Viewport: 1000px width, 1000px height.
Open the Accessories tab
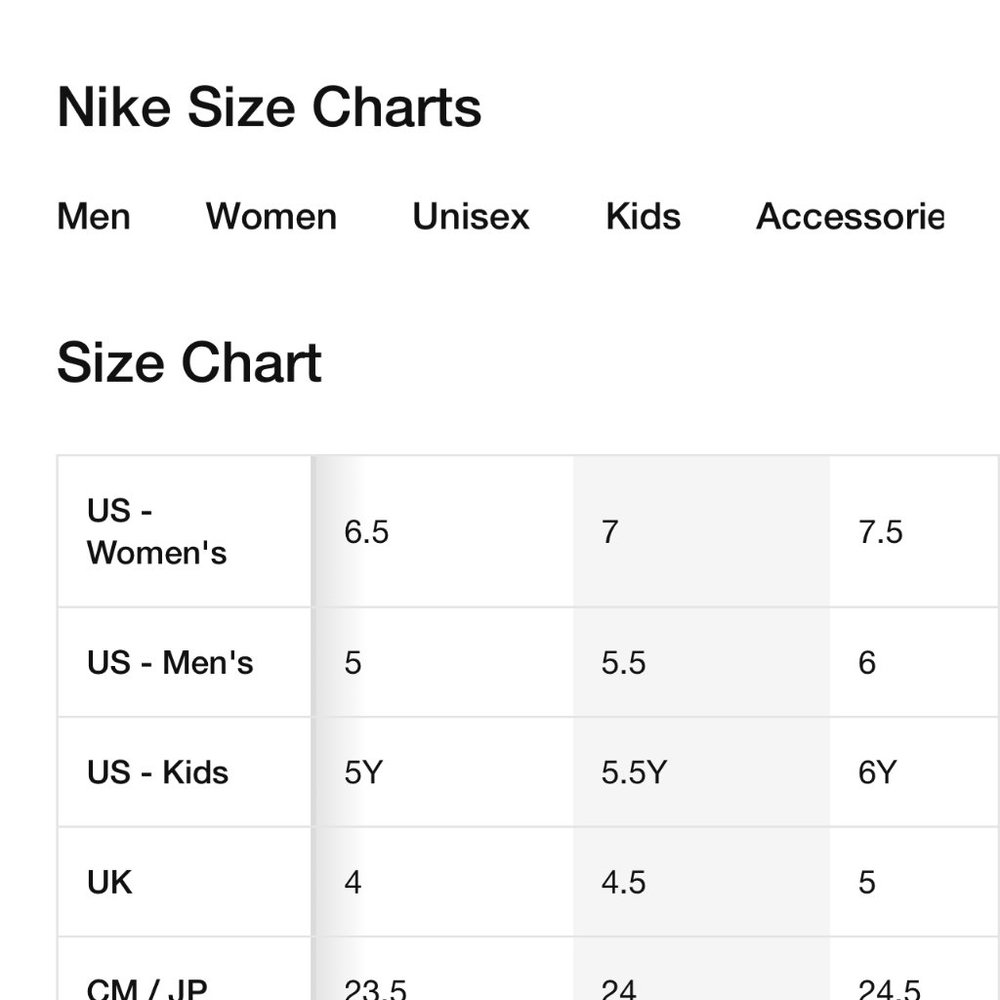(849, 216)
